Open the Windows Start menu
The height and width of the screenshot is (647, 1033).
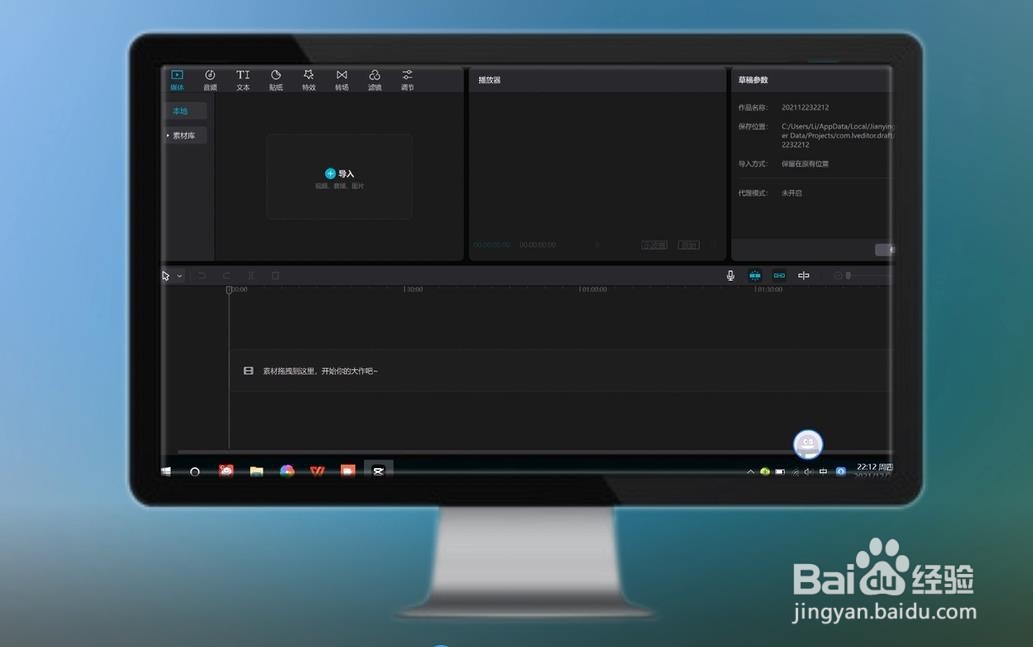166,471
